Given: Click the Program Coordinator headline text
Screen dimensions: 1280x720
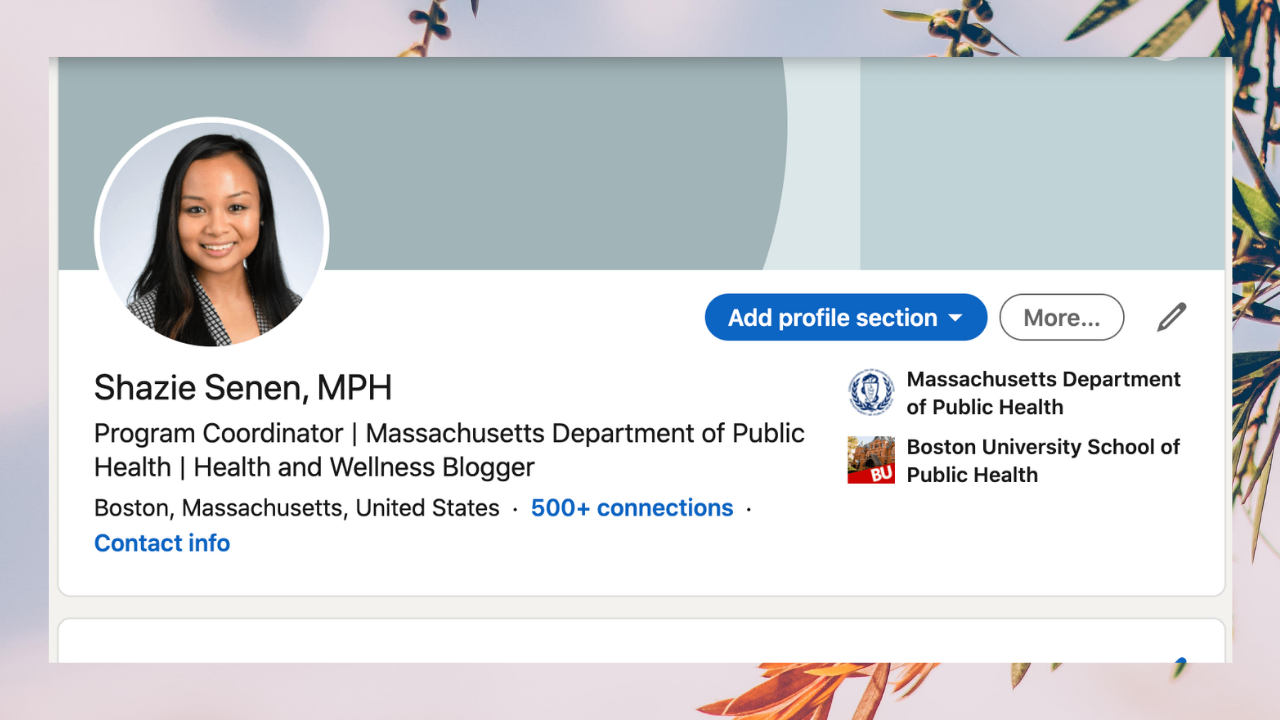Looking at the screenshot, I should (449, 450).
